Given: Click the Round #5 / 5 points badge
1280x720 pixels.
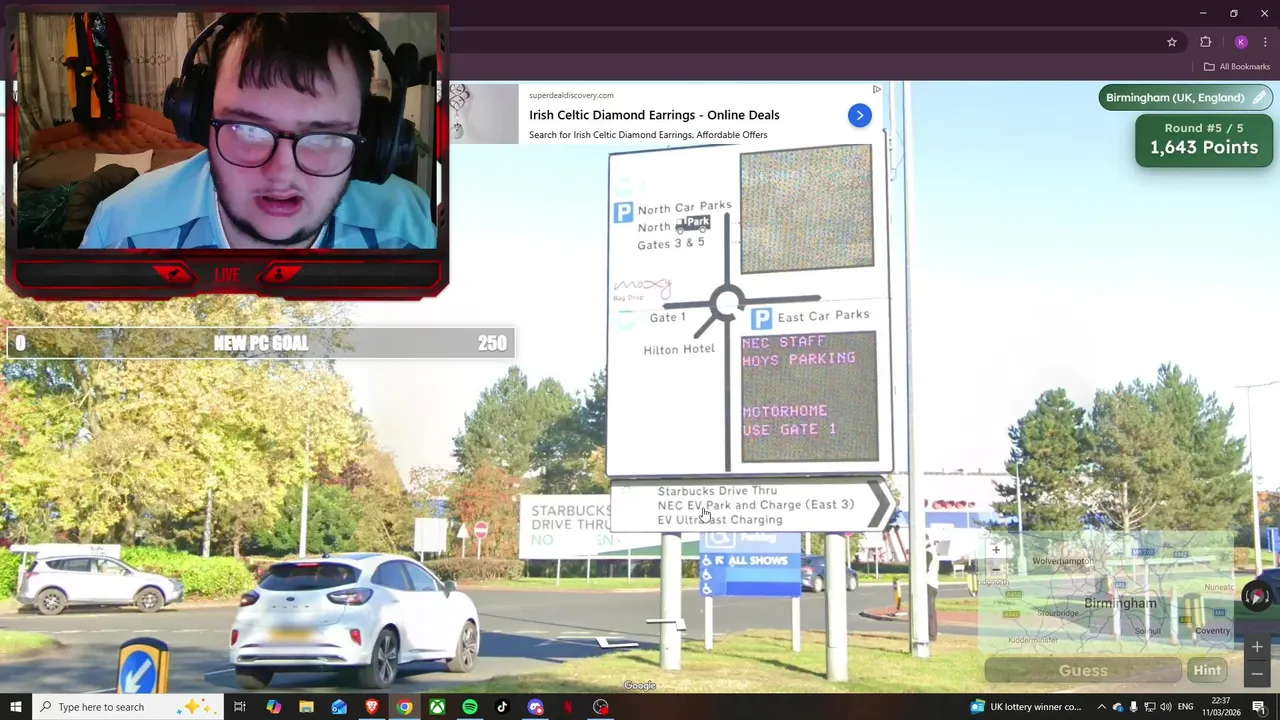Looking at the screenshot, I should [1204, 139].
